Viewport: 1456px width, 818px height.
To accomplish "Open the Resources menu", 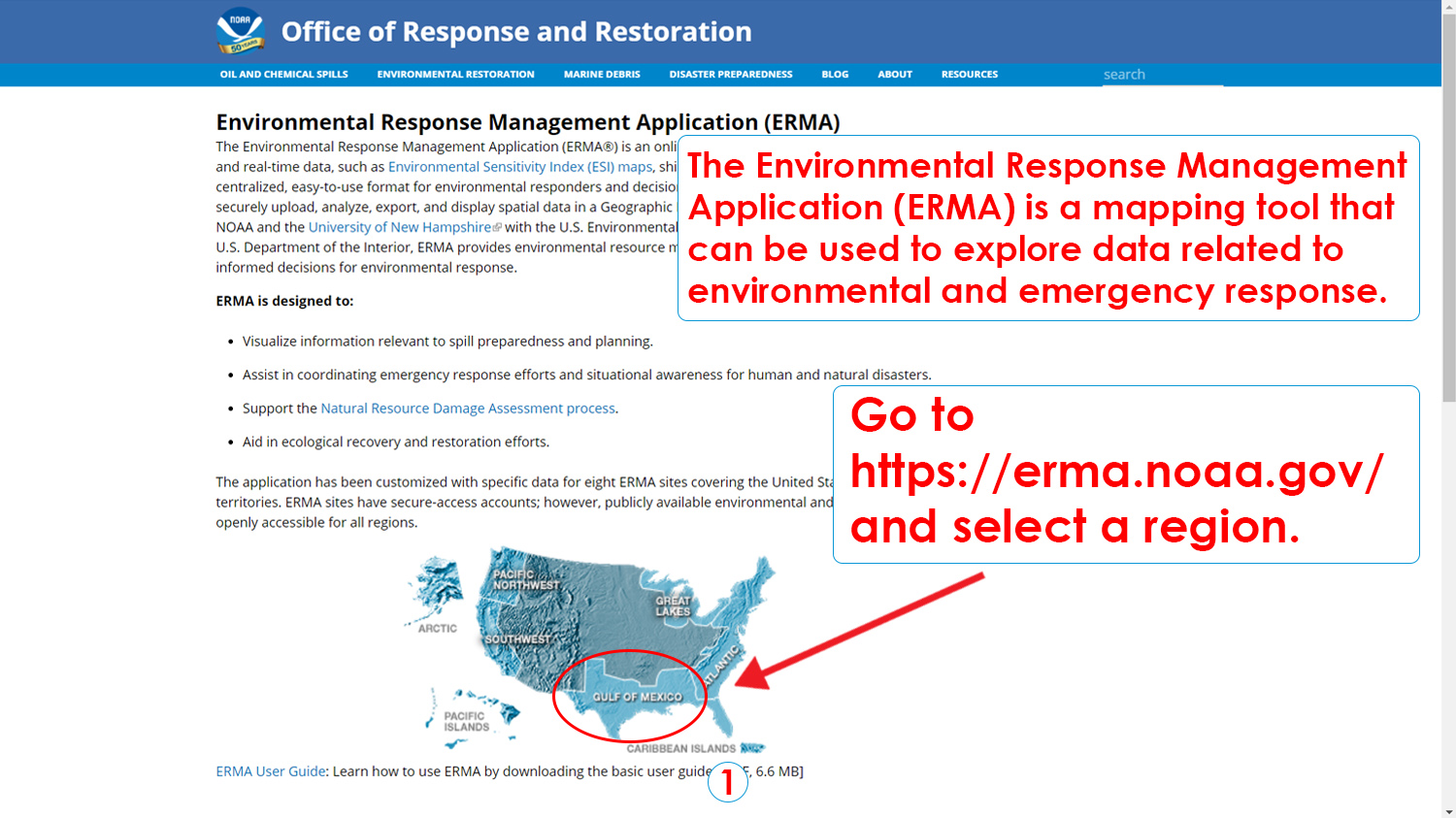I will click(x=969, y=74).
